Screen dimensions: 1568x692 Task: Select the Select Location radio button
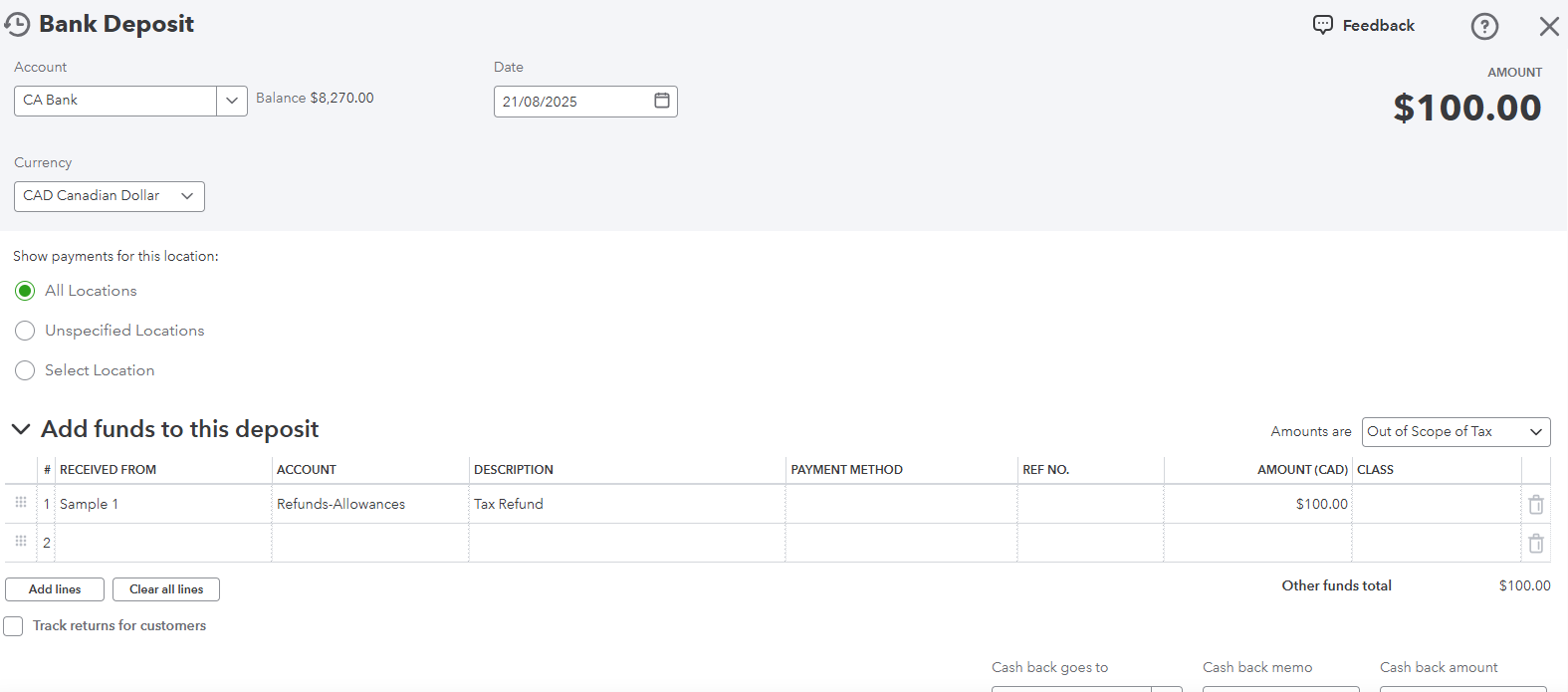[x=25, y=370]
